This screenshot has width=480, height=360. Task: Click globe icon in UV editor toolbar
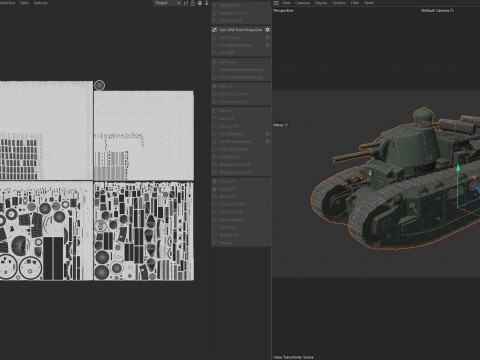click(x=199, y=3)
